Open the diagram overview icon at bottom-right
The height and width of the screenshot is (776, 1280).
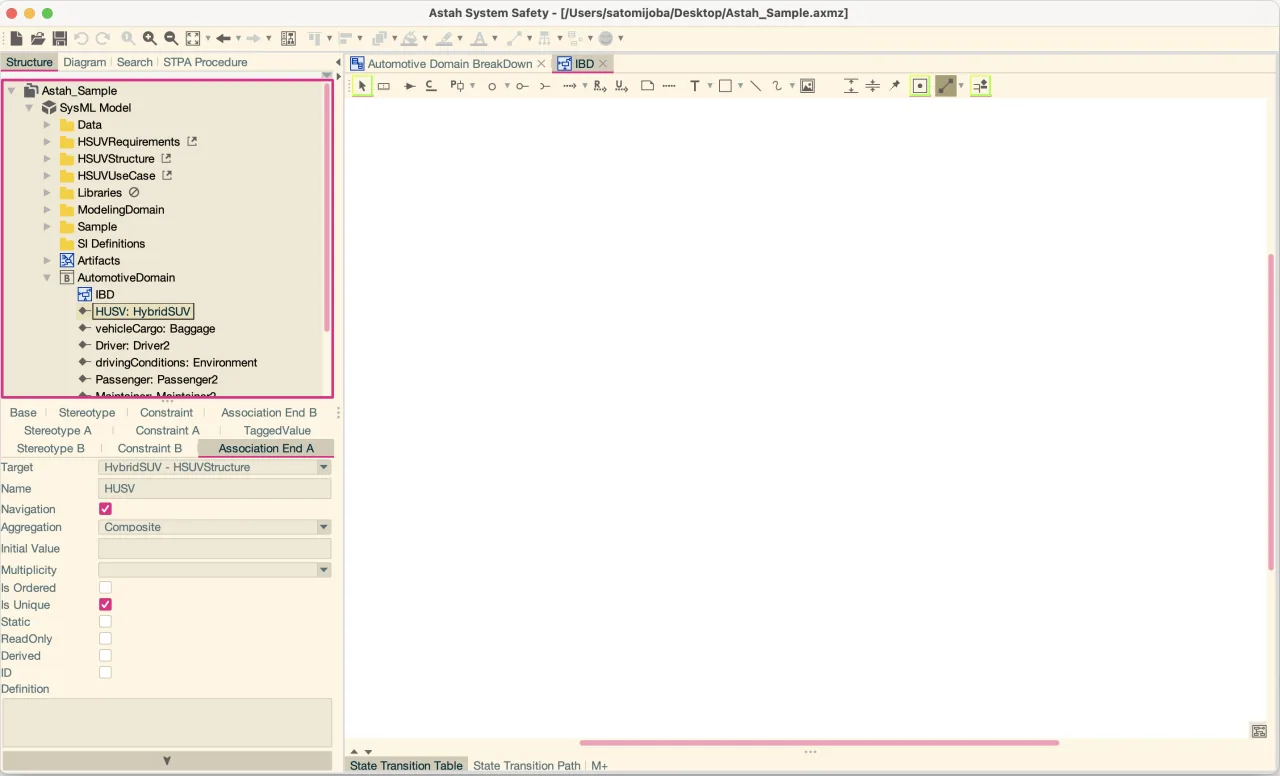(1259, 732)
